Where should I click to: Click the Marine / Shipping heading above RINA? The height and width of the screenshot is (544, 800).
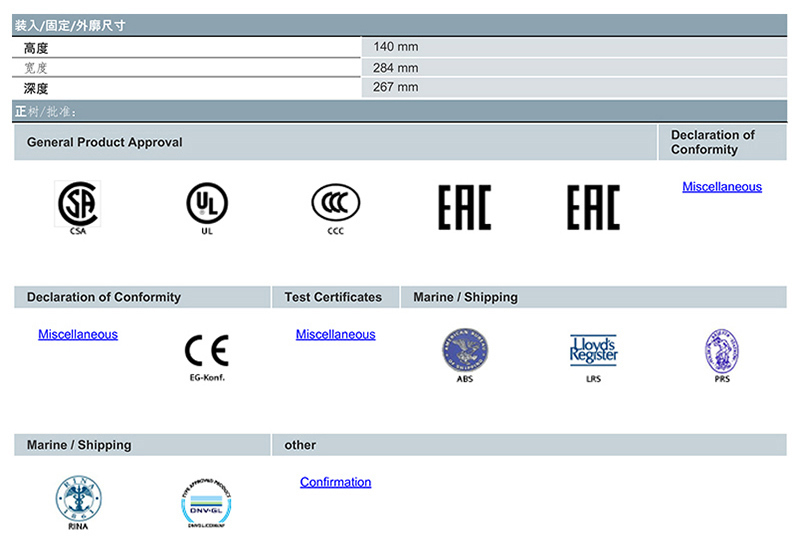[79, 445]
